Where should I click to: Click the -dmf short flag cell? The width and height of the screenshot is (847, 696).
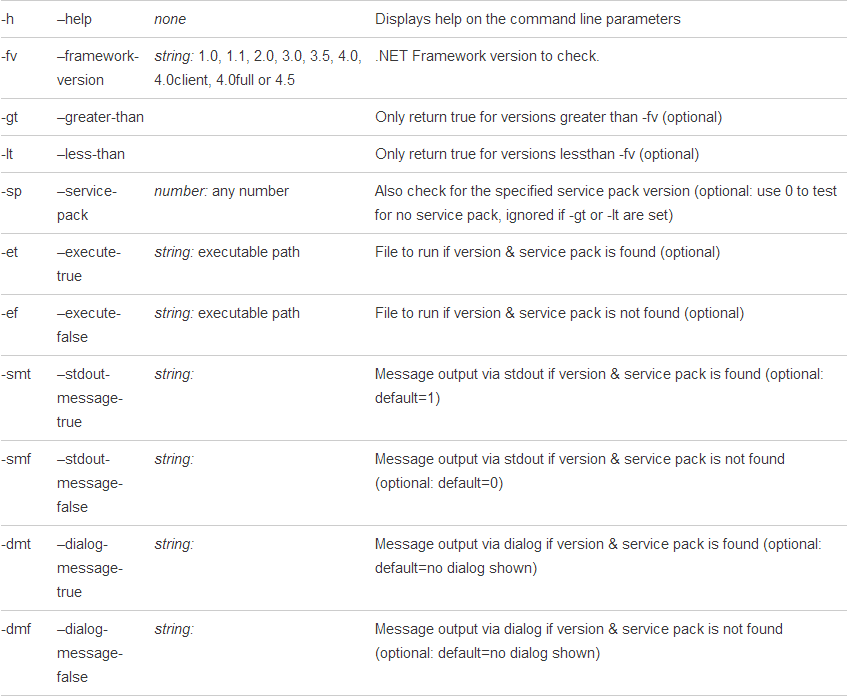tap(16, 629)
